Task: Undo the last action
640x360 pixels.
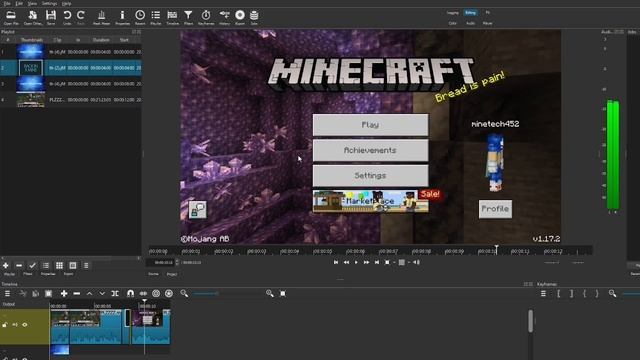Action: pos(67,16)
